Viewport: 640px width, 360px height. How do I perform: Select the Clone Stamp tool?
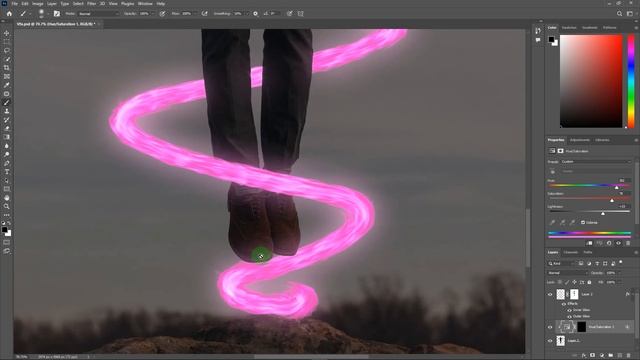(7, 111)
